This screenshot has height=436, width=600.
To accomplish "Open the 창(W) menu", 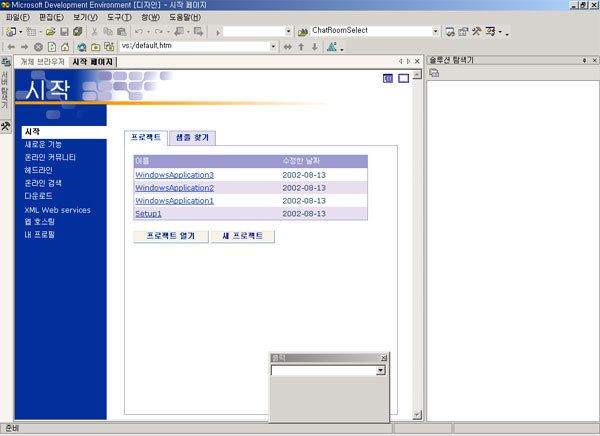I will 150,17.
